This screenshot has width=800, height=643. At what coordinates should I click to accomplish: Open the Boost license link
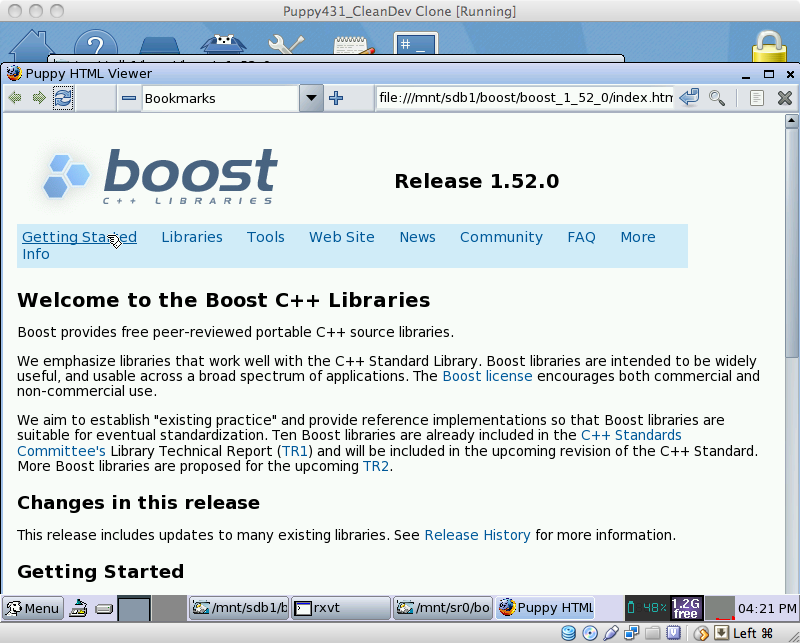[487, 376]
